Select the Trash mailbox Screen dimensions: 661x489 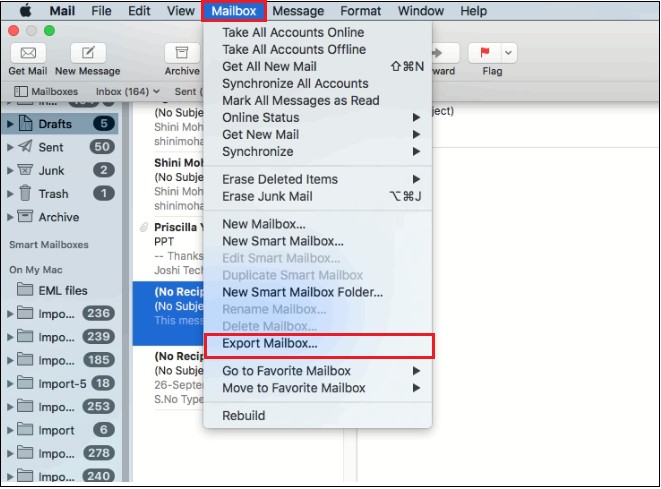[59, 193]
